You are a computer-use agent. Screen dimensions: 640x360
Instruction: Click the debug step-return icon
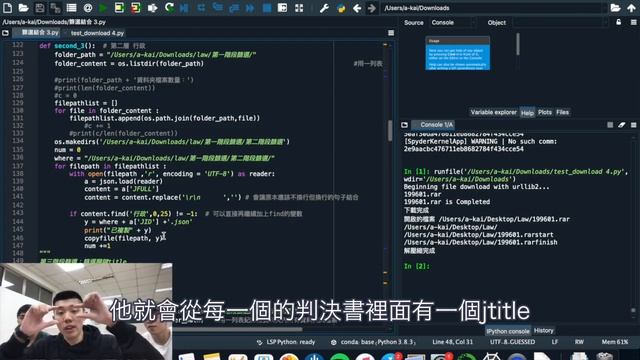[233, 8]
